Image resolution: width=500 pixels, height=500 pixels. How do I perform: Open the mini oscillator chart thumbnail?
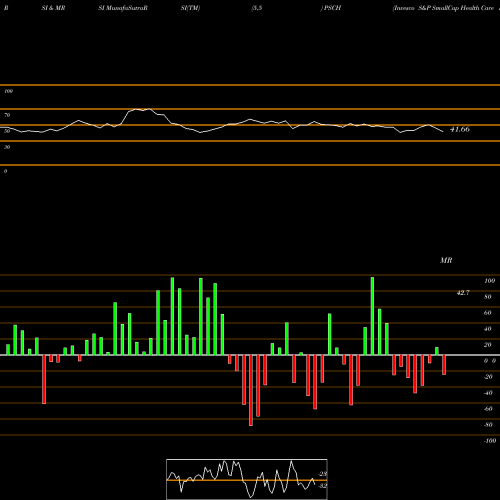point(247,479)
